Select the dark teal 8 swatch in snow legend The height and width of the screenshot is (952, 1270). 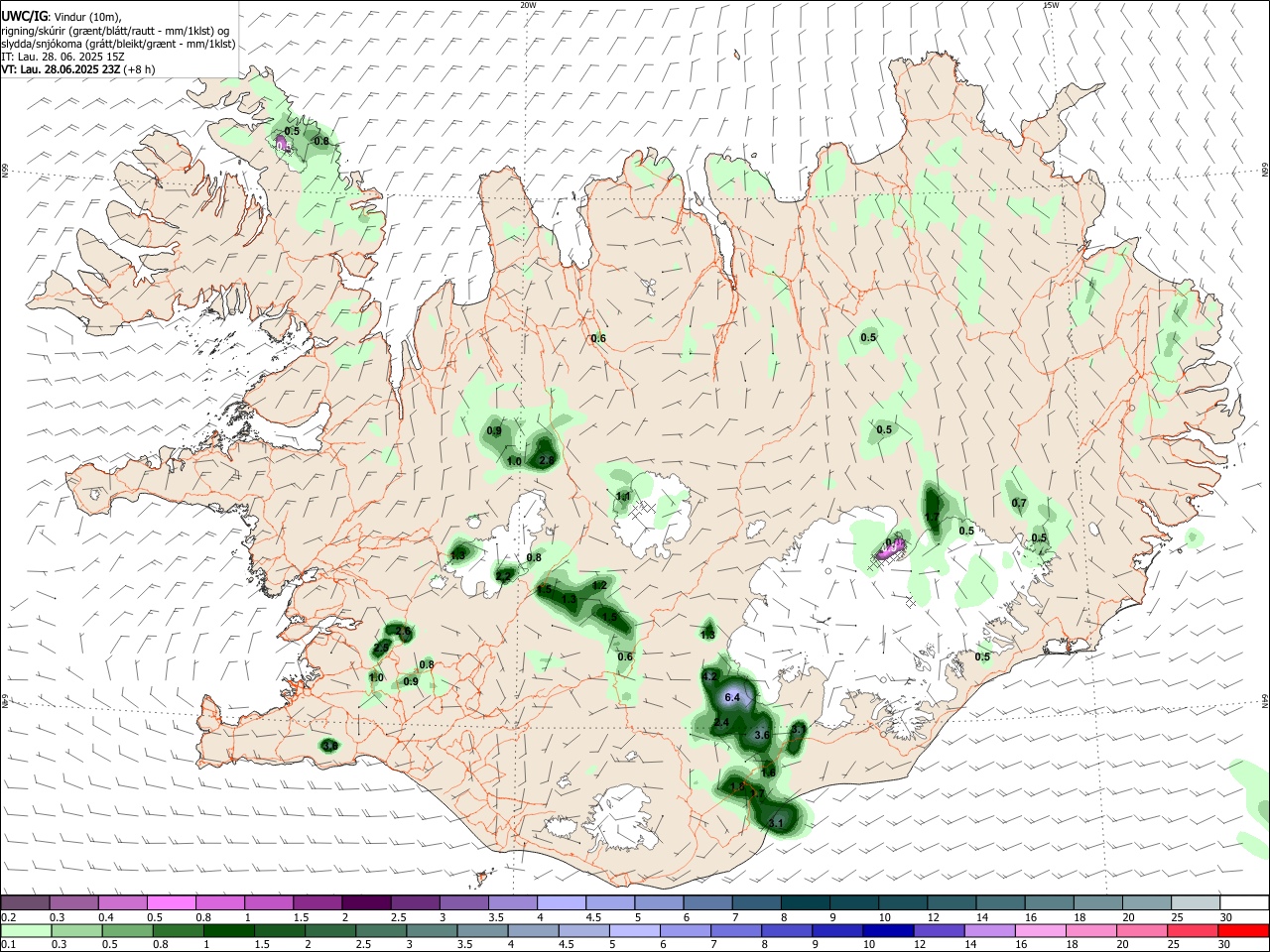(806, 903)
